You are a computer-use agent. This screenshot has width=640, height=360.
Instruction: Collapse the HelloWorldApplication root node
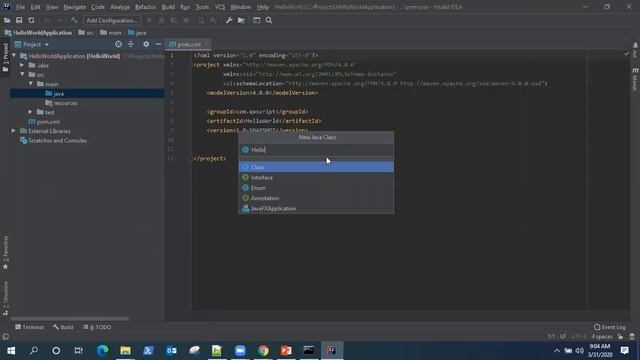14,56
